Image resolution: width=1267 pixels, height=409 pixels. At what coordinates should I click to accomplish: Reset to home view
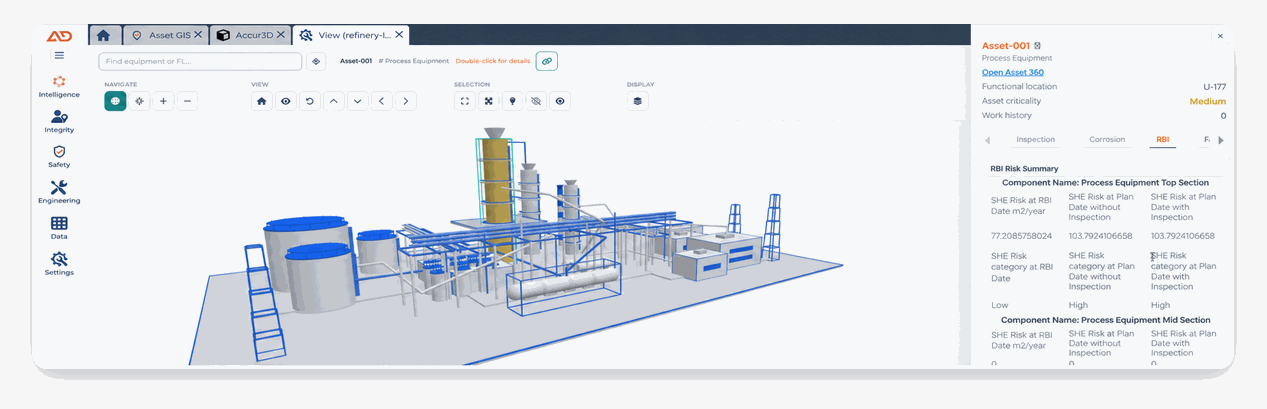[x=262, y=101]
